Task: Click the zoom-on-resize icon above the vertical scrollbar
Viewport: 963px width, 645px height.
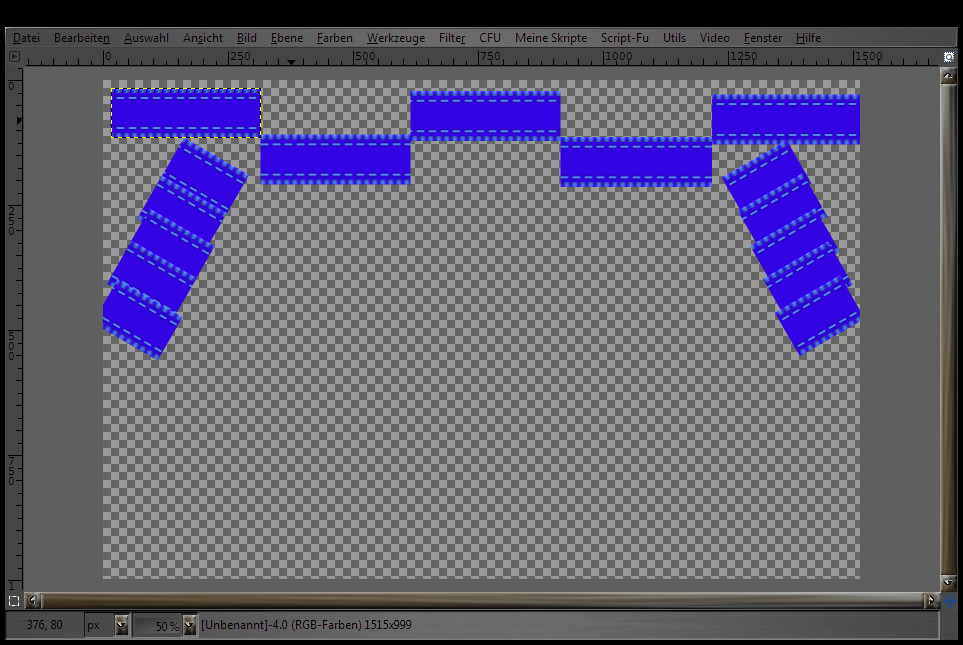Action: (948, 57)
